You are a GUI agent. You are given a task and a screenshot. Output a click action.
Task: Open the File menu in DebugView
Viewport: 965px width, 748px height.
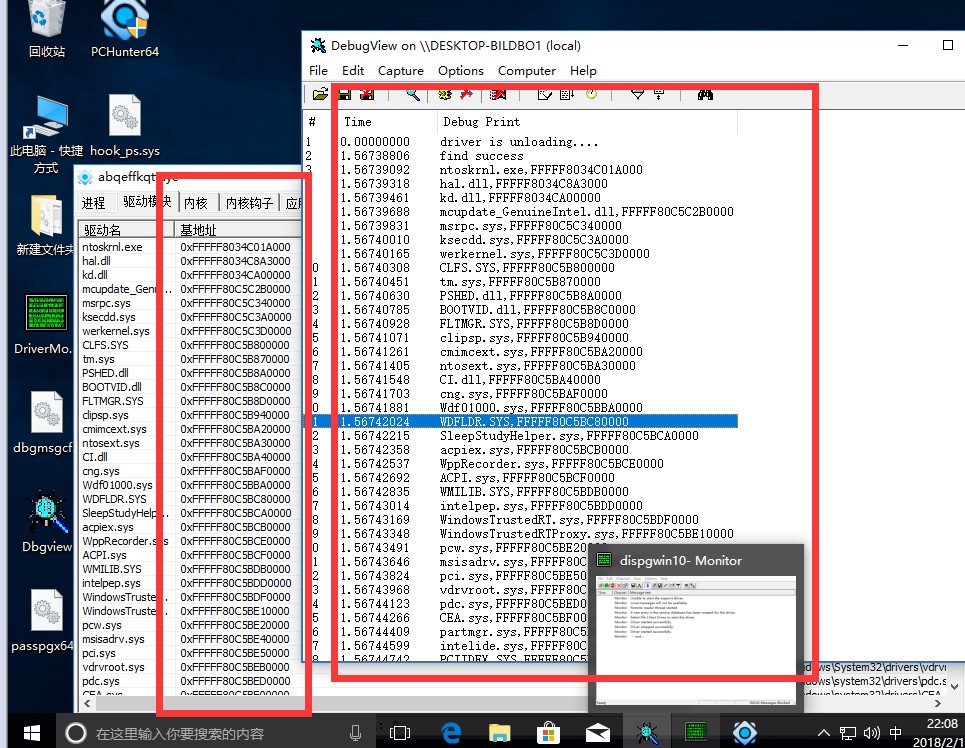318,71
